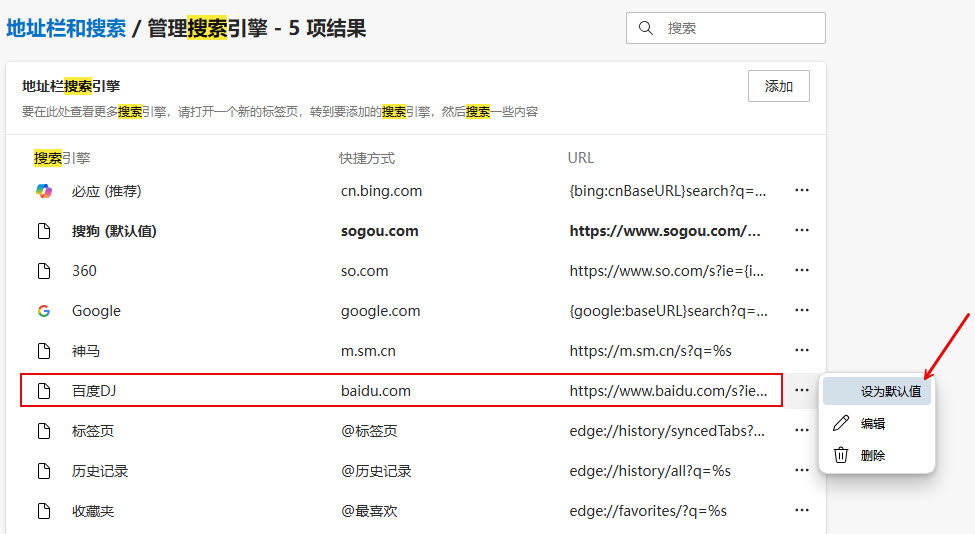Image resolution: width=975 pixels, height=534 pixels.
Task: Click the https://www.sogou.com/ URL text
Action: click(x=665, y=231)
